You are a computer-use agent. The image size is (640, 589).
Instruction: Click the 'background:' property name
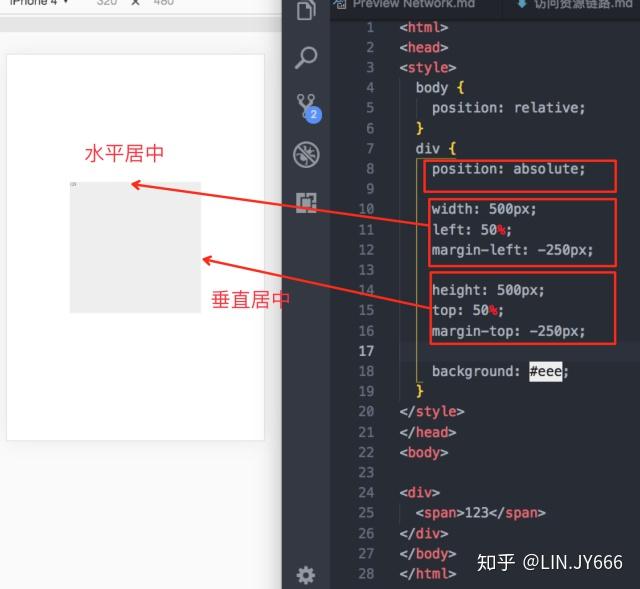pyautogui.click(x=476, y=371)
